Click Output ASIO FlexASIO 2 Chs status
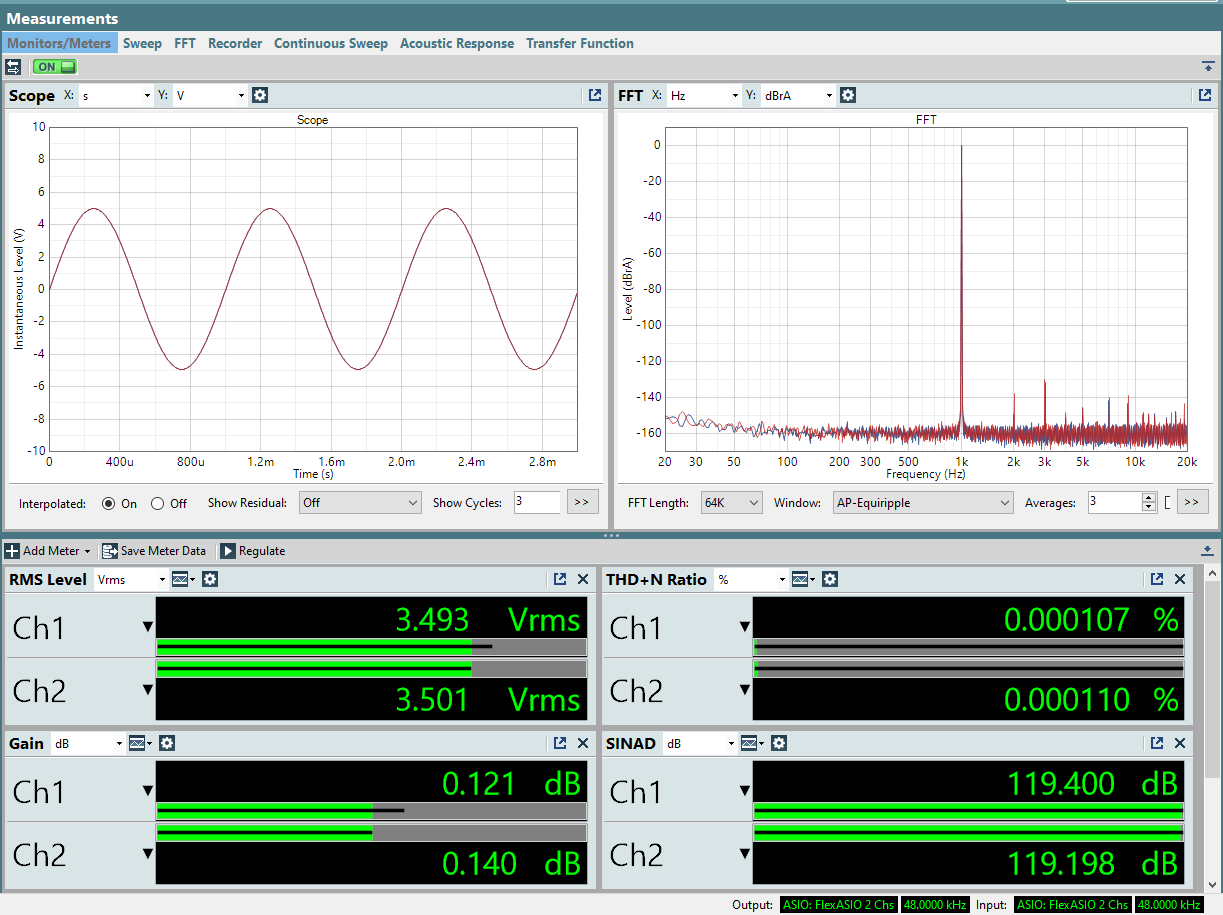 point(838,904)
